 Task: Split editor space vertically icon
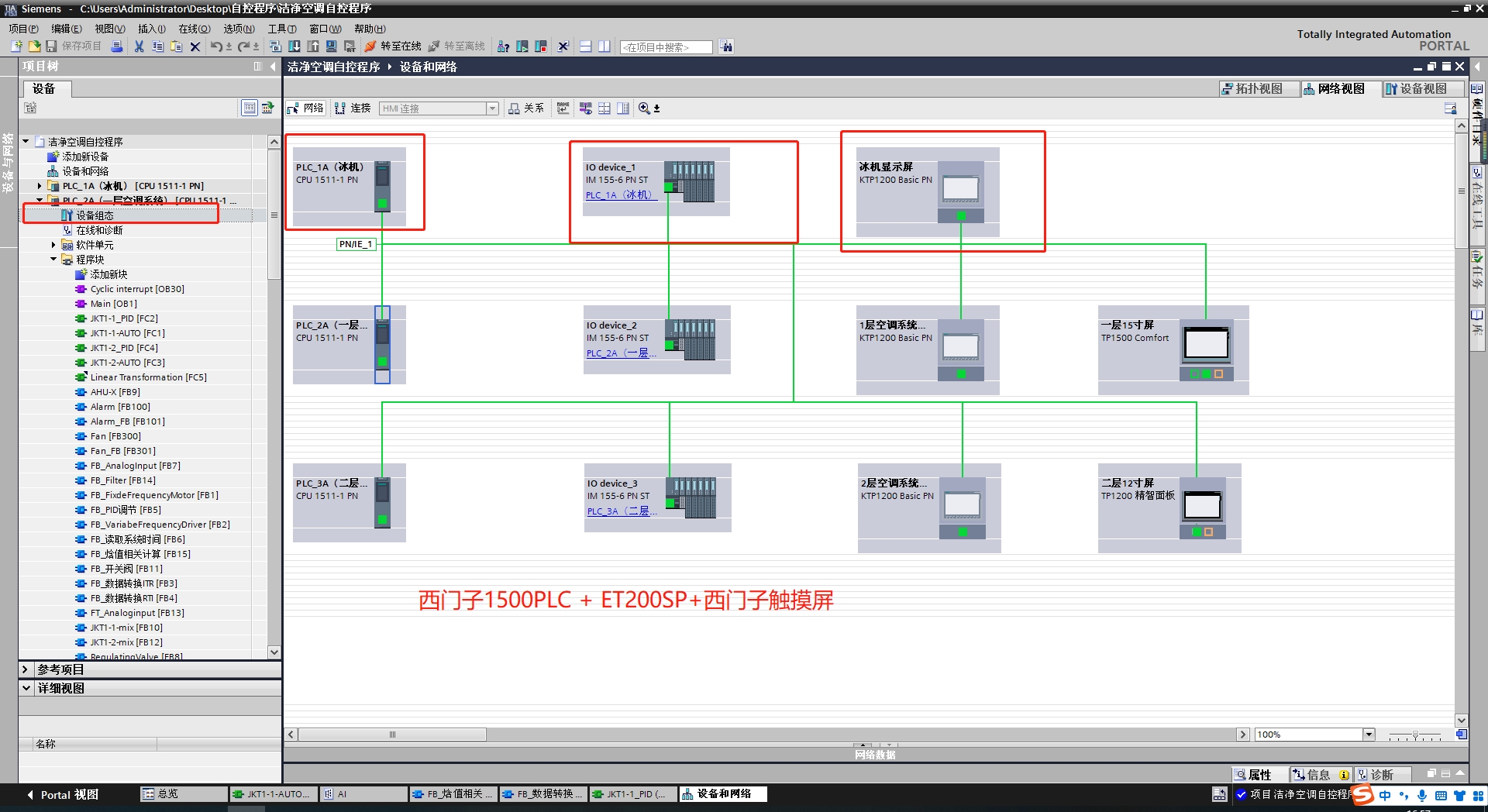pos(604,46)
